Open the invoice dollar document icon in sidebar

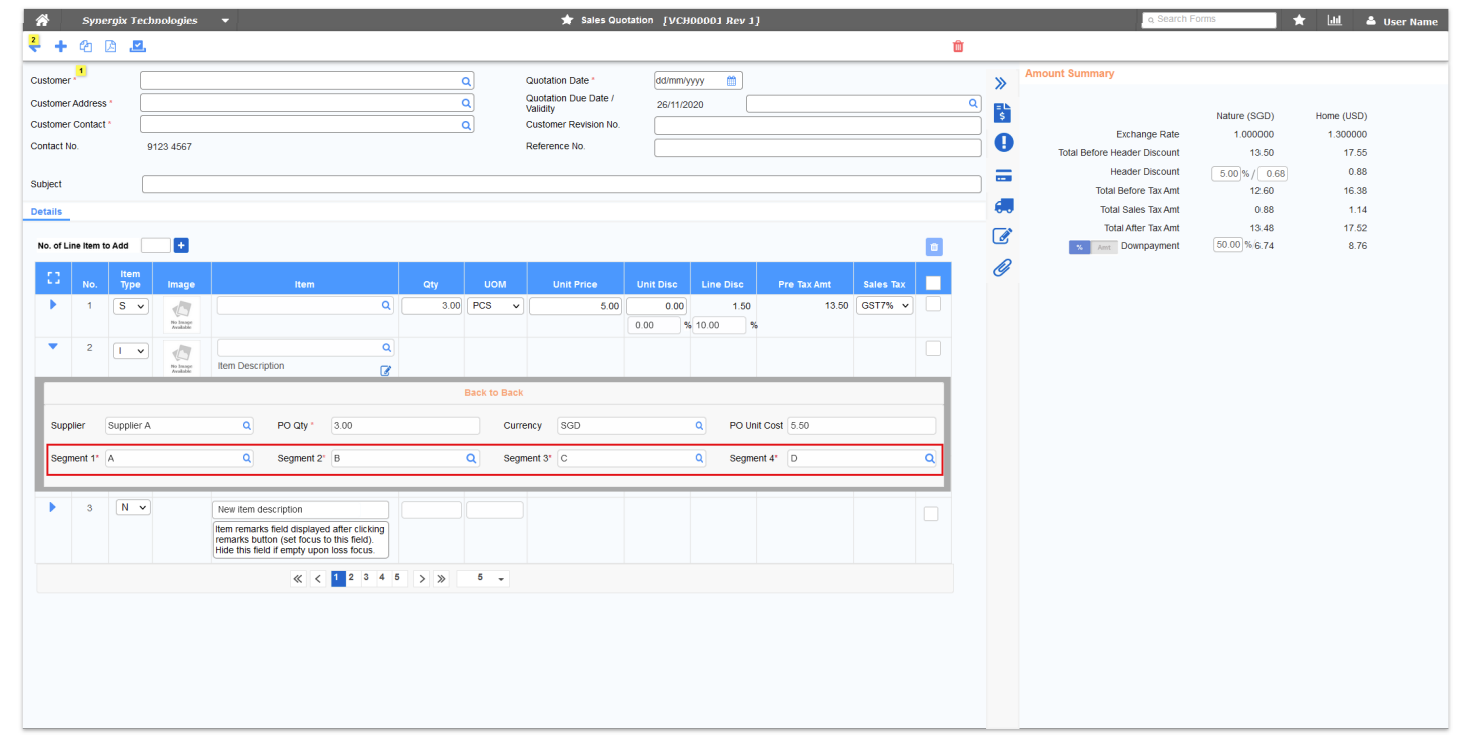point(1003,112)
